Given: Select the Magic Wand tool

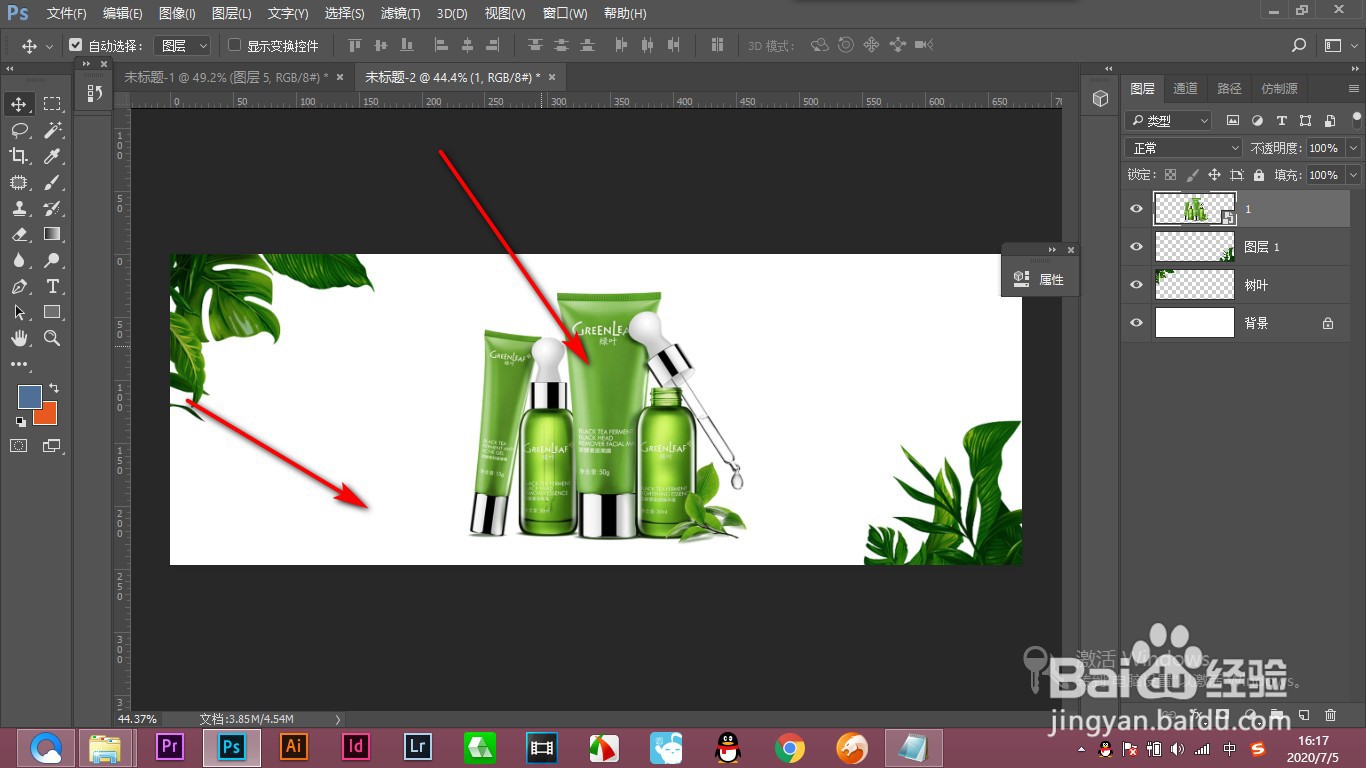Looking at the screenshot, I should click(x=52, y=130).
